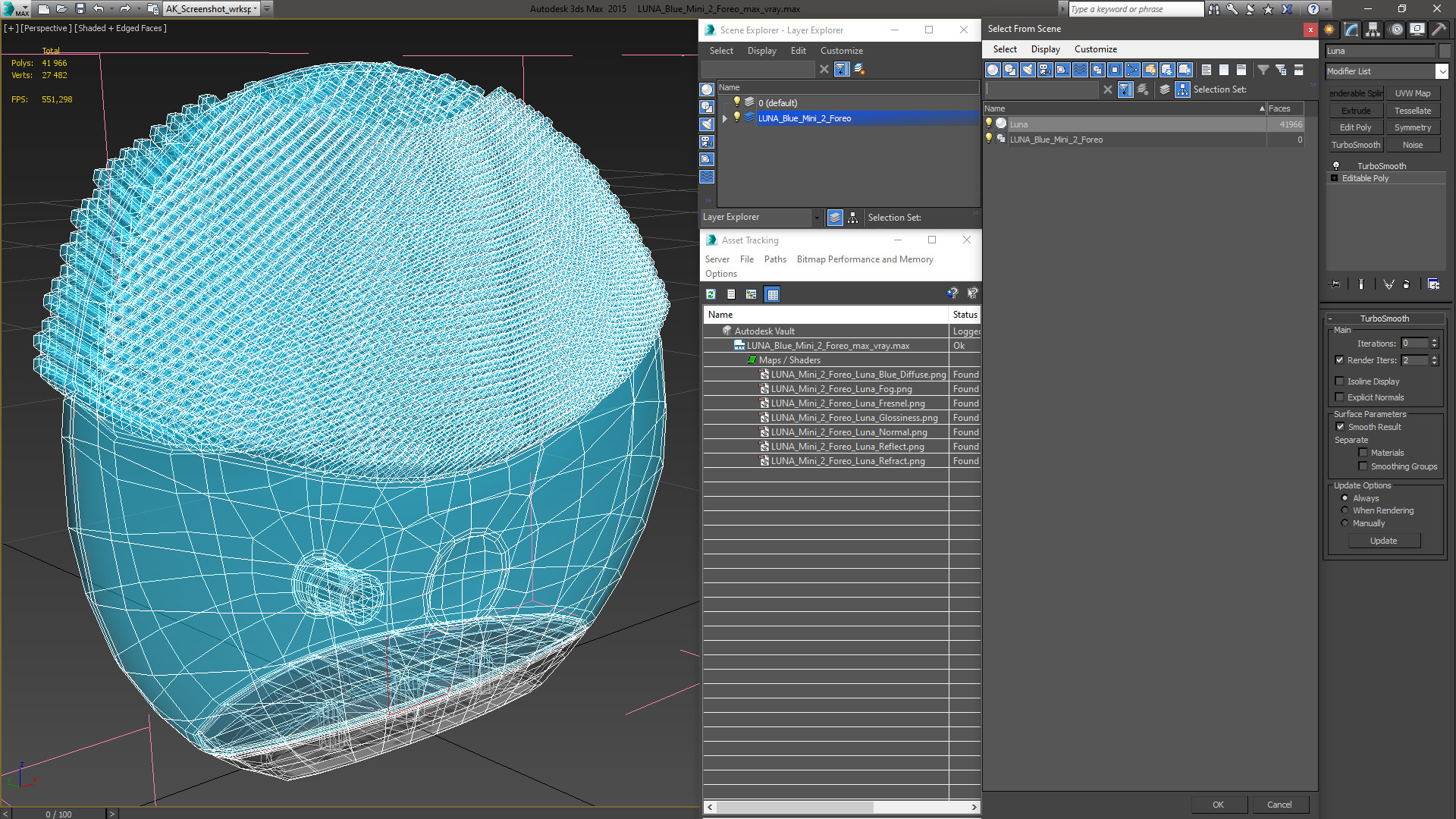The width and height of the screenshot is (1456, 819).
Task: Open Paths menu in Asset Tracking
Action: 775,259
